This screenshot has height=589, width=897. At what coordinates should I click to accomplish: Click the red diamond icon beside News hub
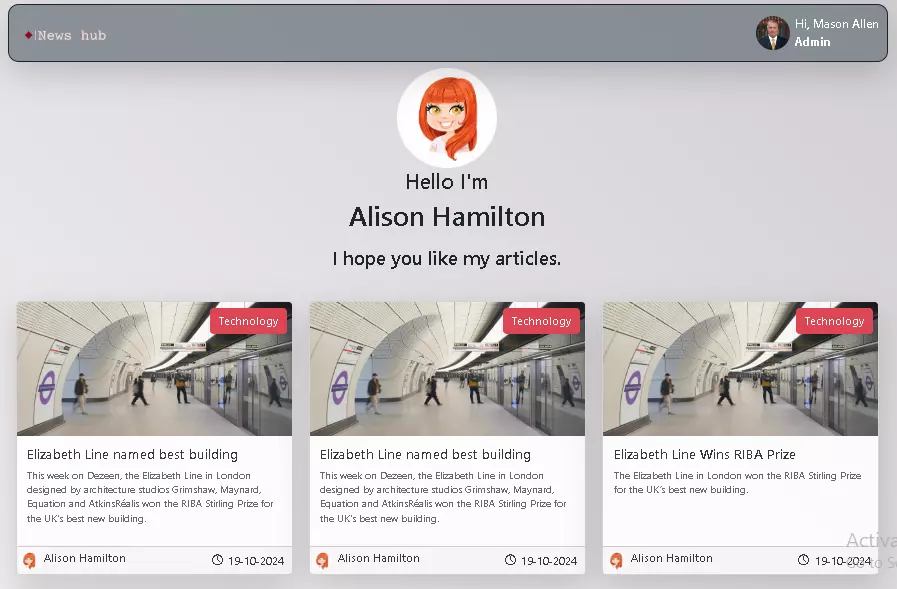pos(29,35)
